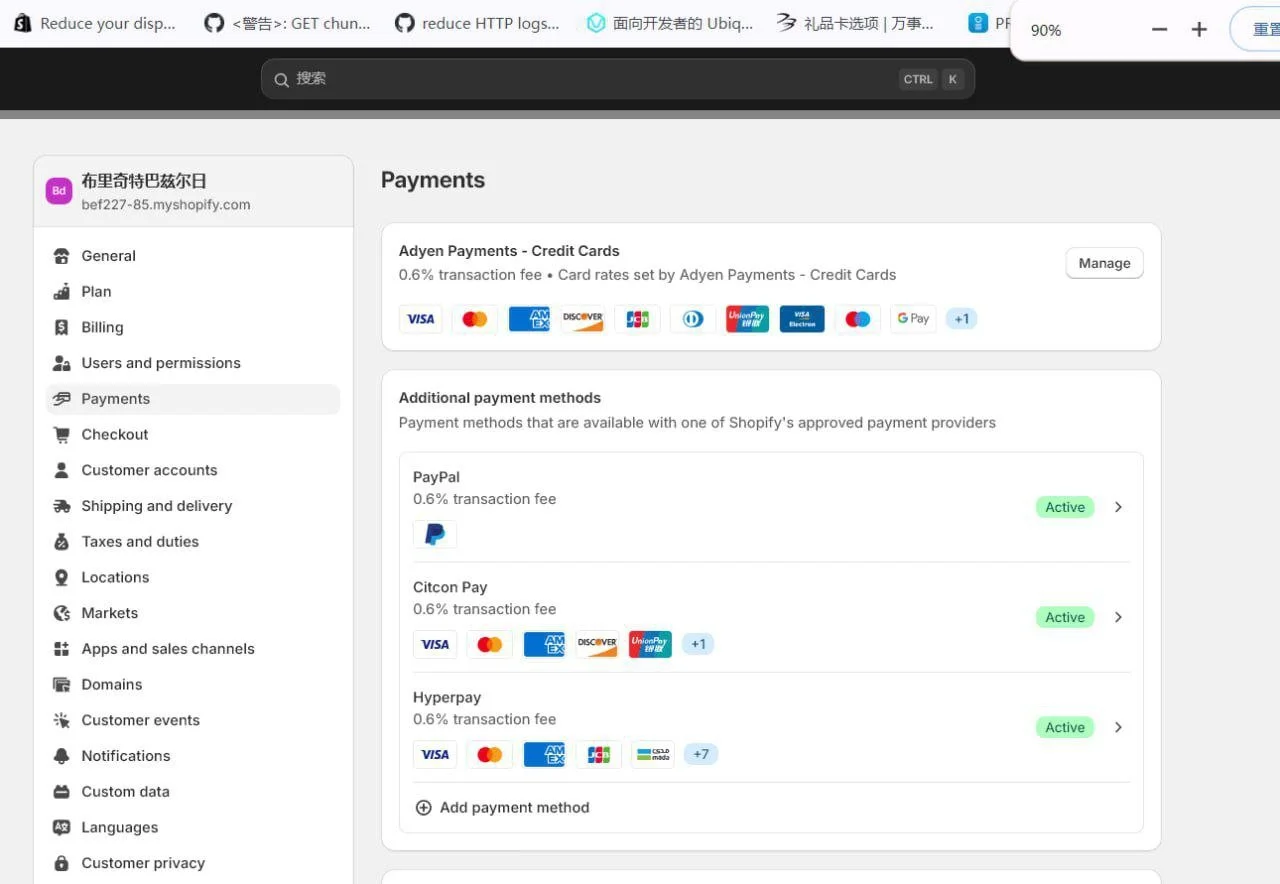This screenshot has height=884, width=1280.
Task: Open Citcon Pay details with its chevron
Action: [x=1118, y=617]
